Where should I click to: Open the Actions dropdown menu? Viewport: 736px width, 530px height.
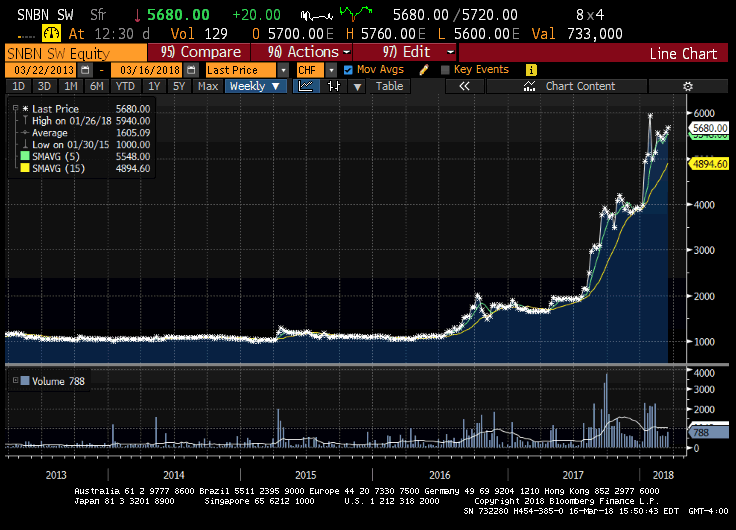(302, 52)
